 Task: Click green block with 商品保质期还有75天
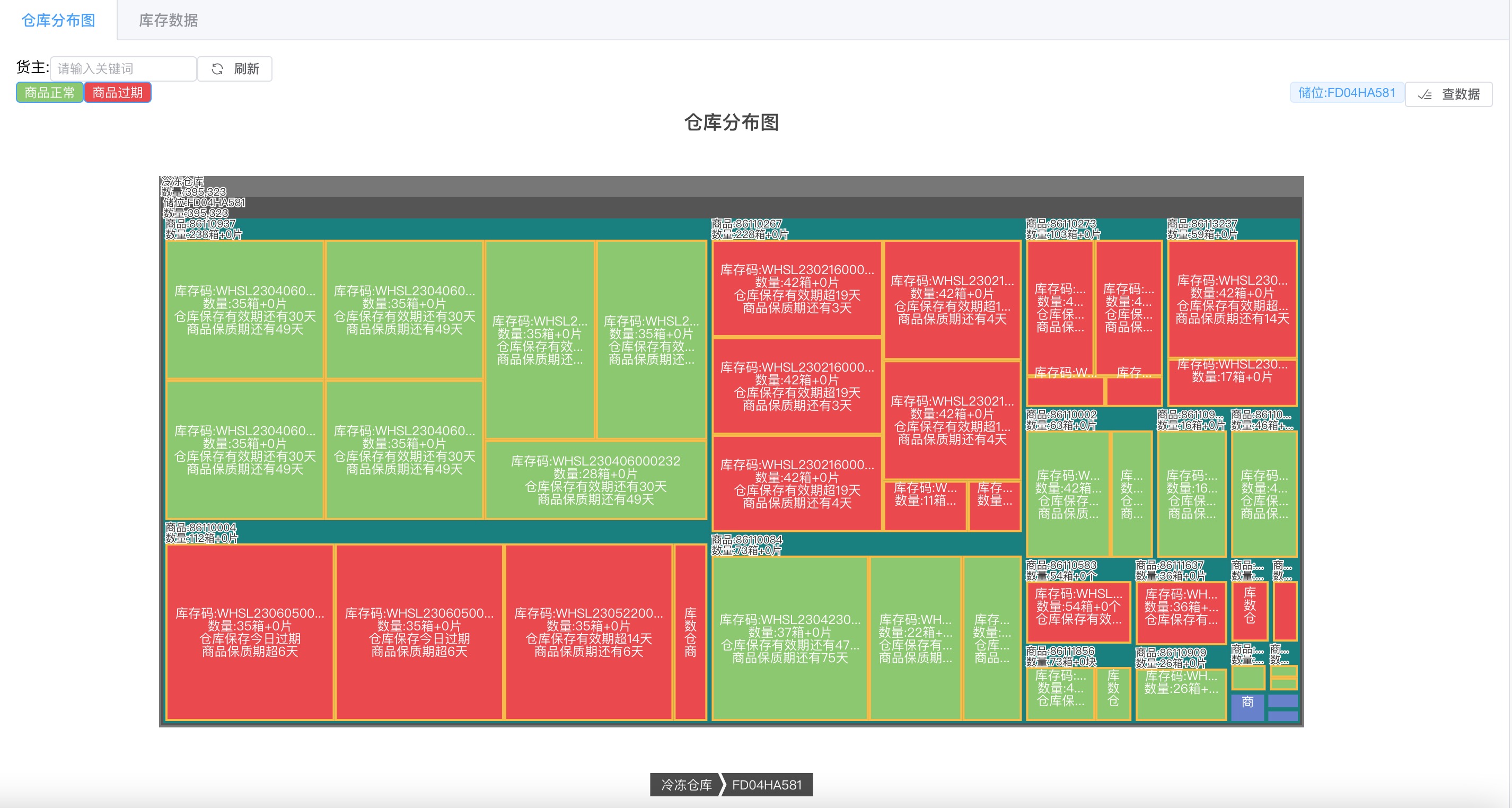[789, 638]
